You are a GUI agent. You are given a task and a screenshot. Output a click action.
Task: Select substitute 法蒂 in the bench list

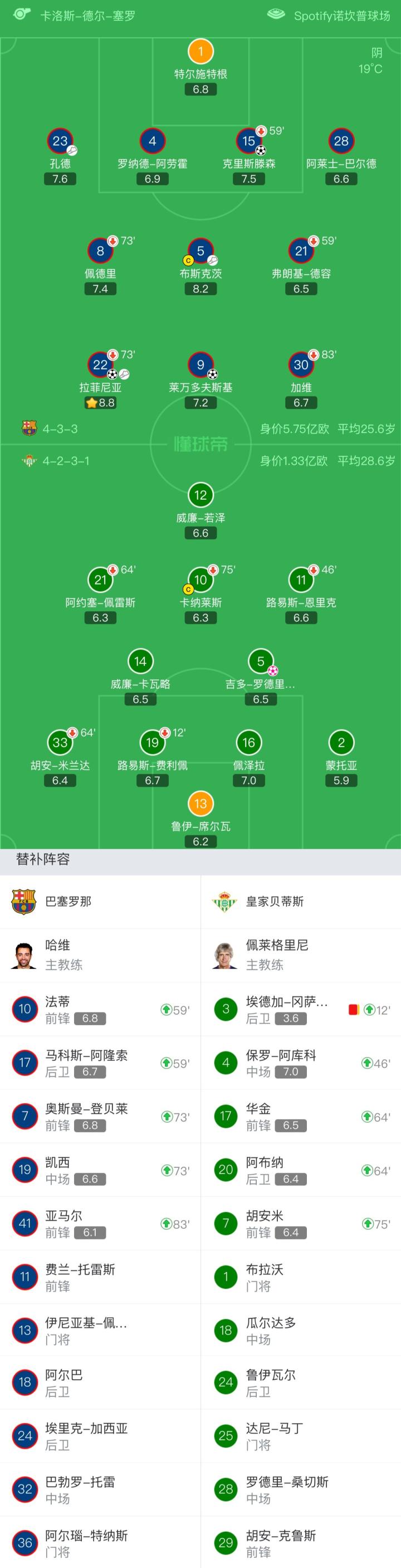pyautogui.click(x=100, y=1009)
